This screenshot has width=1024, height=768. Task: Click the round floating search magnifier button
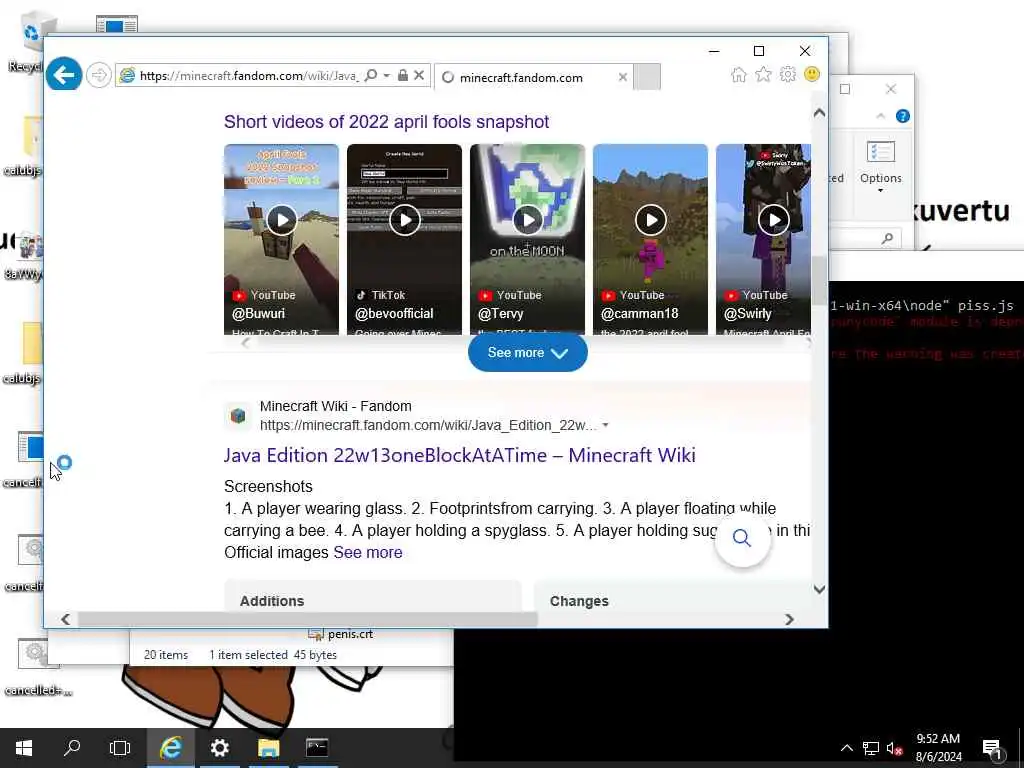tap(742, 538)
